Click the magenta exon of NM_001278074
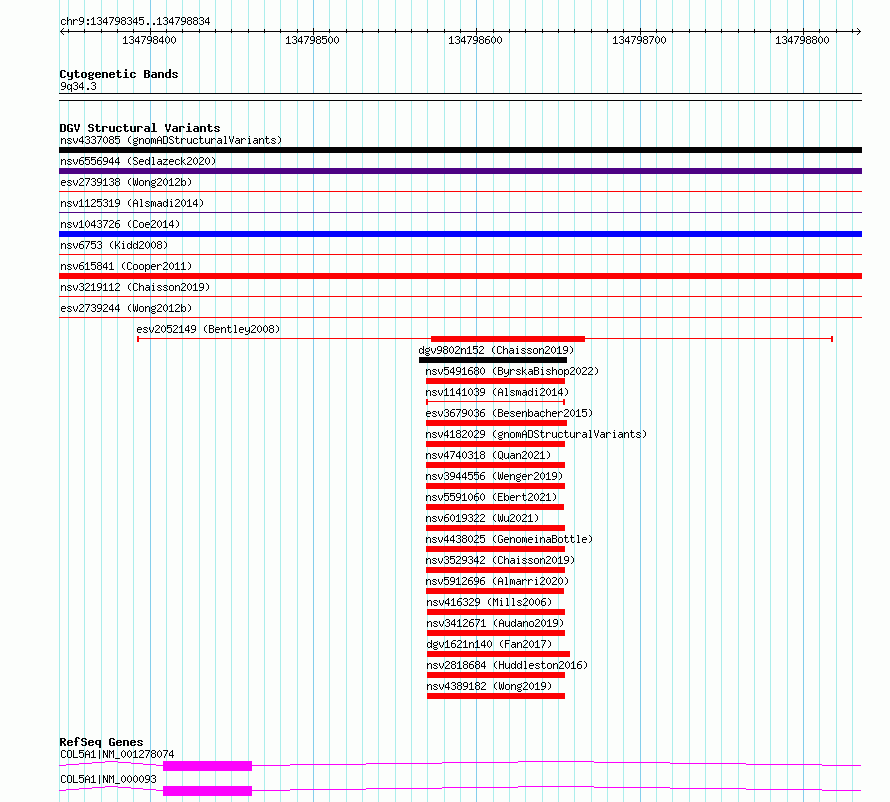Viewport: 890px width, 802px height. coord(207,766)
